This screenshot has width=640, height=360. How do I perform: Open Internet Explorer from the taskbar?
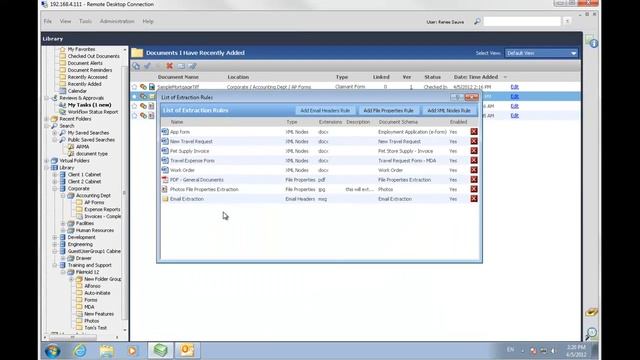(x=80, y=351)
